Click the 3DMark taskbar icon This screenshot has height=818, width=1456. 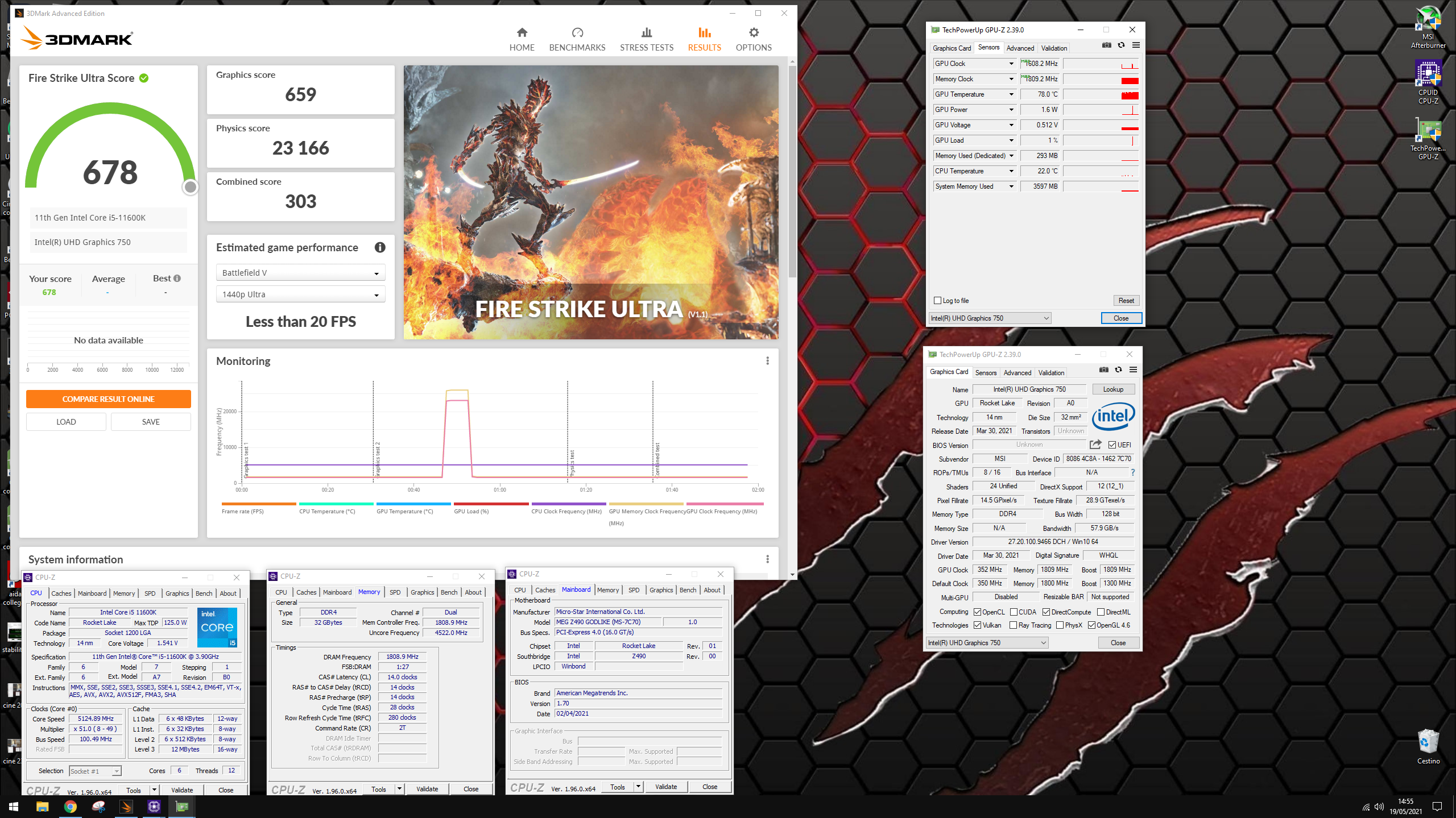[x=126, y=807]
